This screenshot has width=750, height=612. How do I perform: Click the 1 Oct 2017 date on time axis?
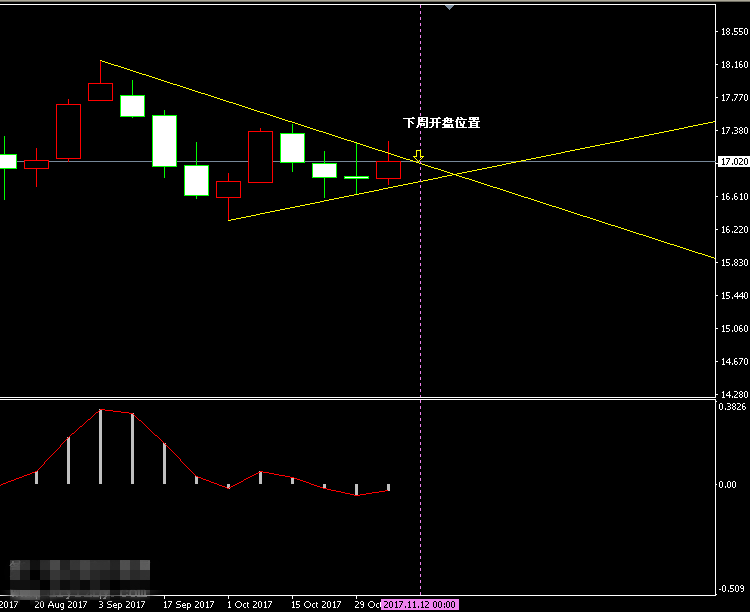249,604
